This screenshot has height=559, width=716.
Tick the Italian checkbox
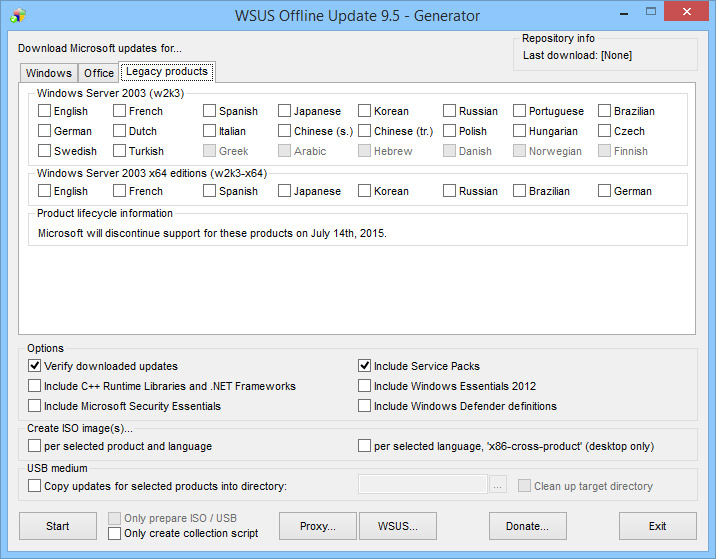coord(209,131)
